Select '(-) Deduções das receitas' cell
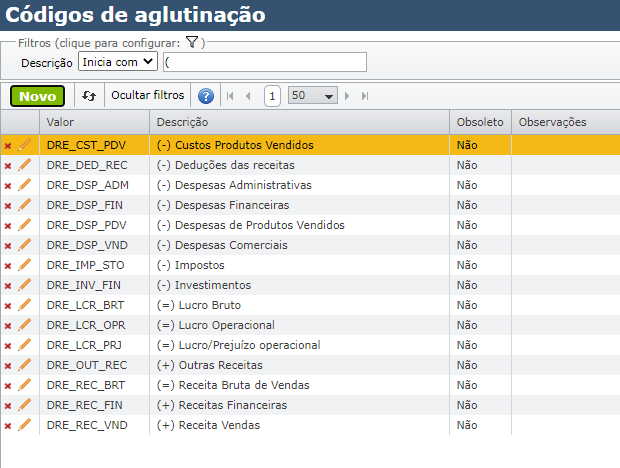 tap(300, 165)
